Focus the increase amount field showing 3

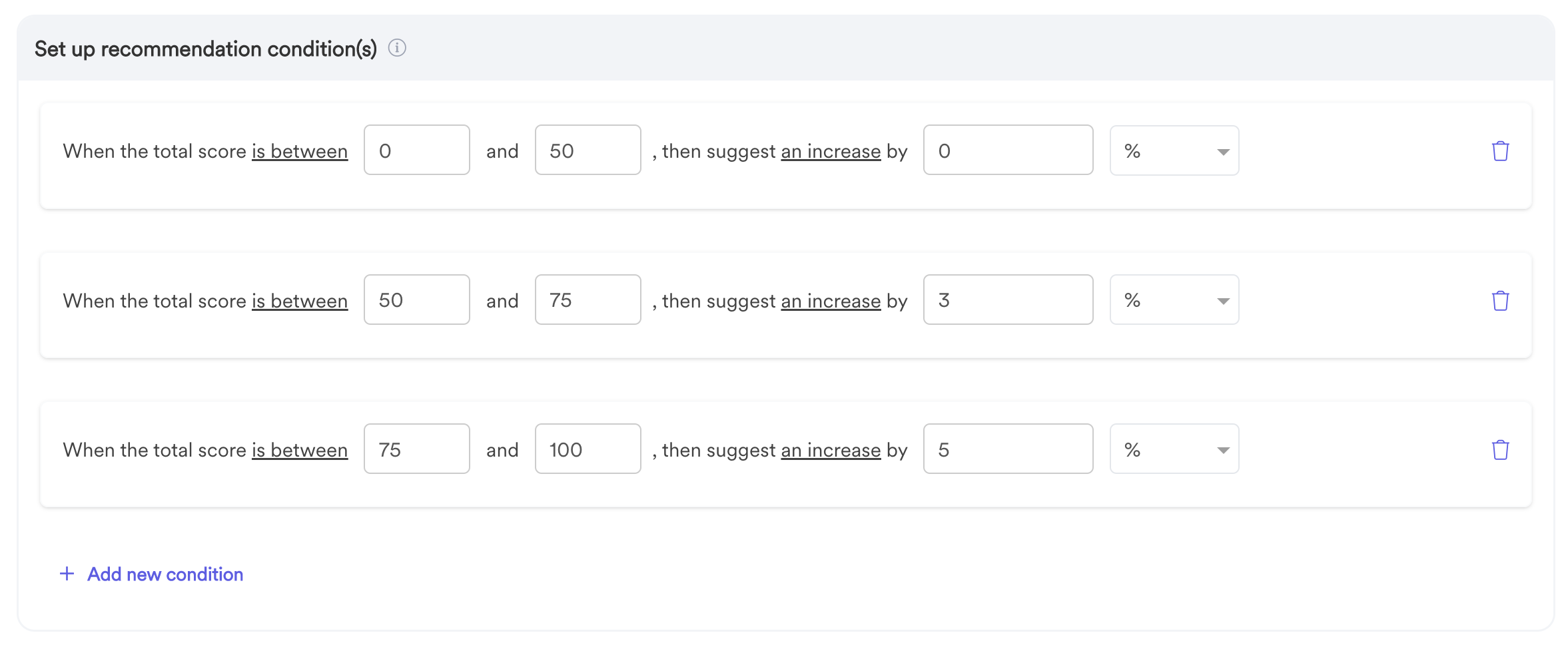(1008, 300)
